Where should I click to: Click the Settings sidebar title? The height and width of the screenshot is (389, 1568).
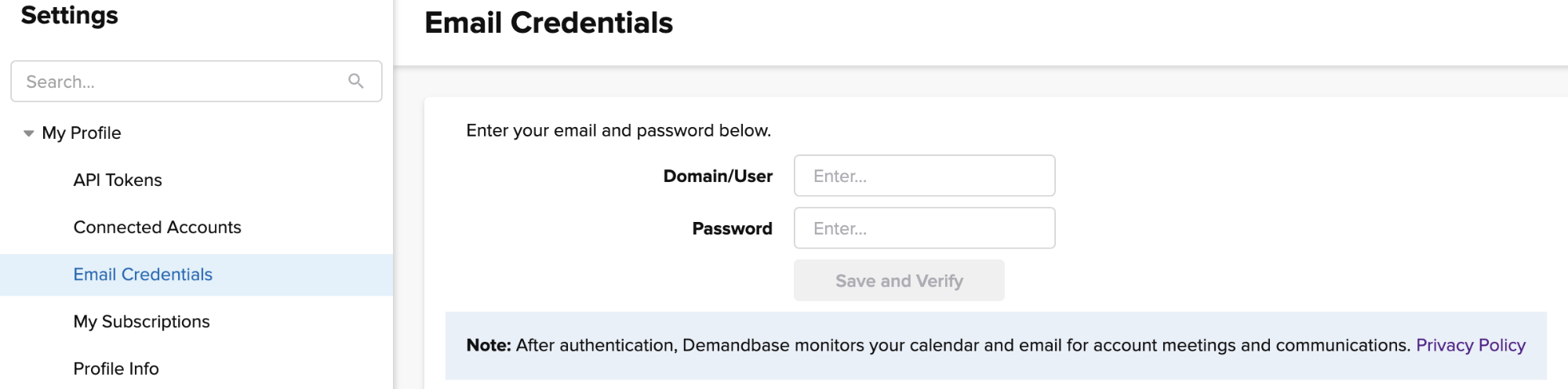(x=69, y=15)
